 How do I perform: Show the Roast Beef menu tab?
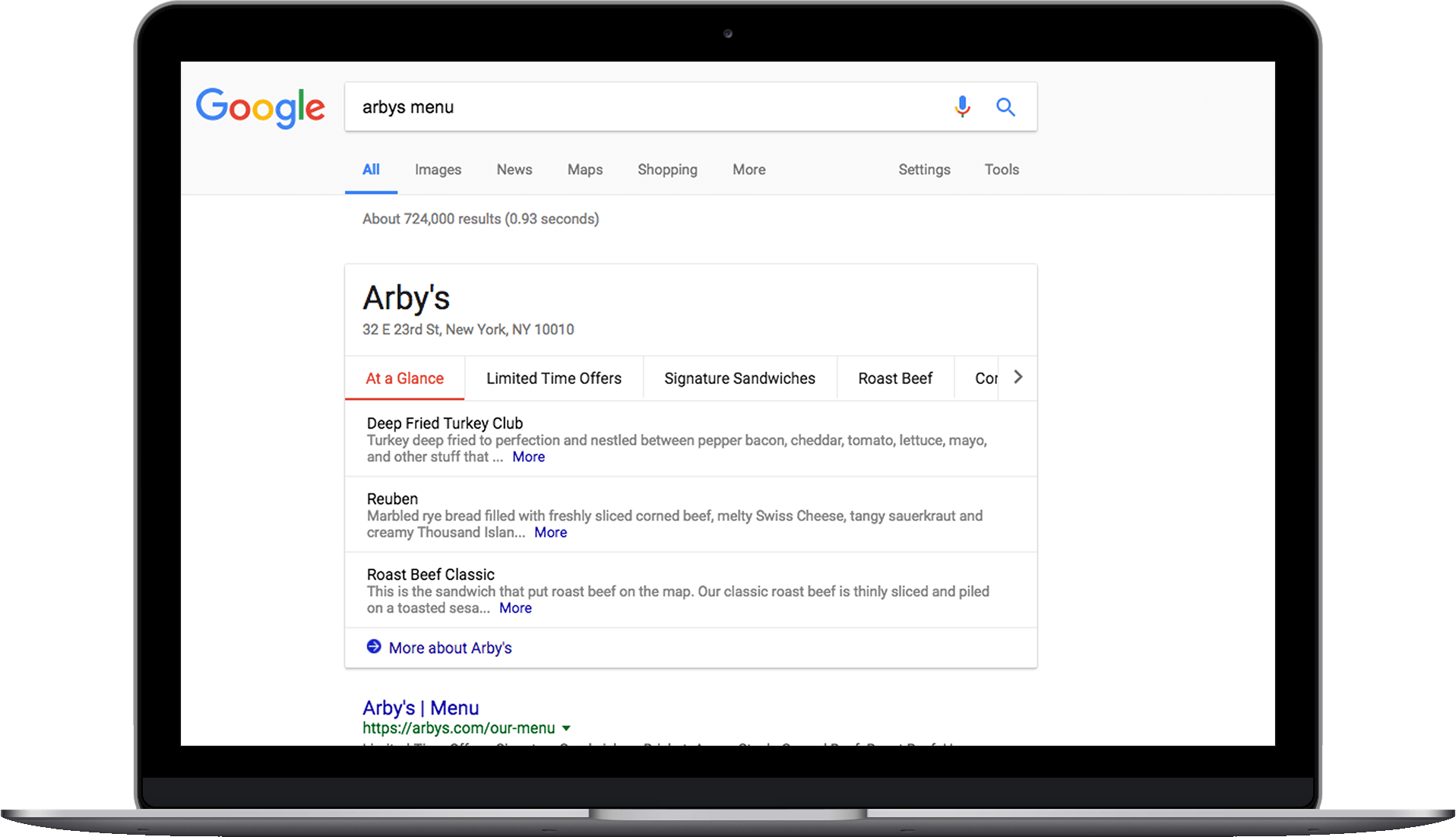[x=894, y=379]
